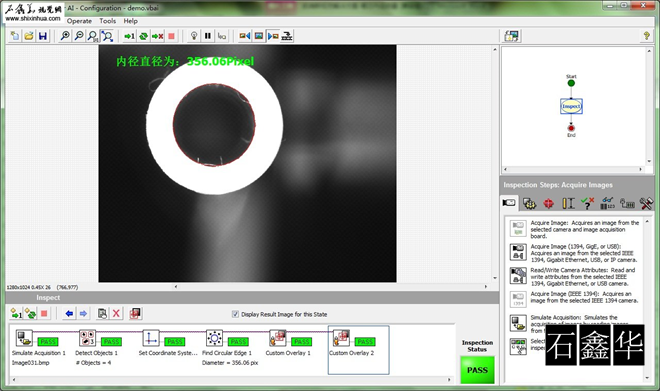Image resolution: width=660 pixels, height=391 pixels.
Task: Save the inspection with floppy disk icon
Action: 43,36
